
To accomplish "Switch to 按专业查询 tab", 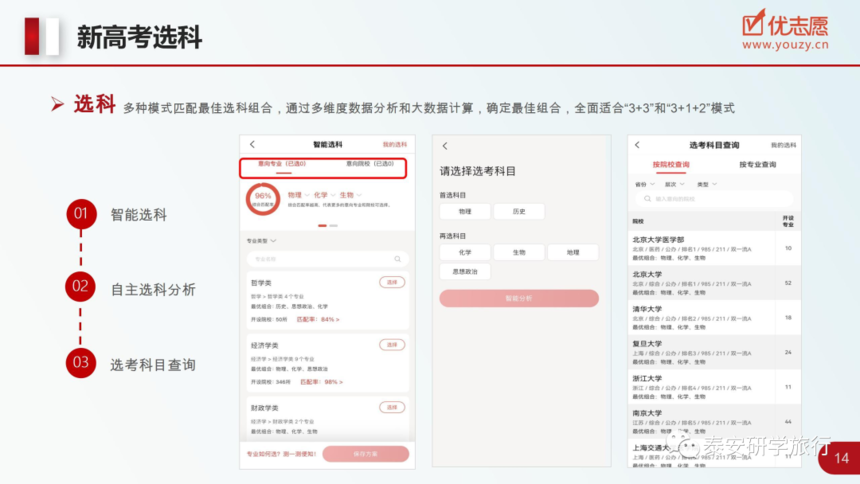I will click(x=757, y=165).
